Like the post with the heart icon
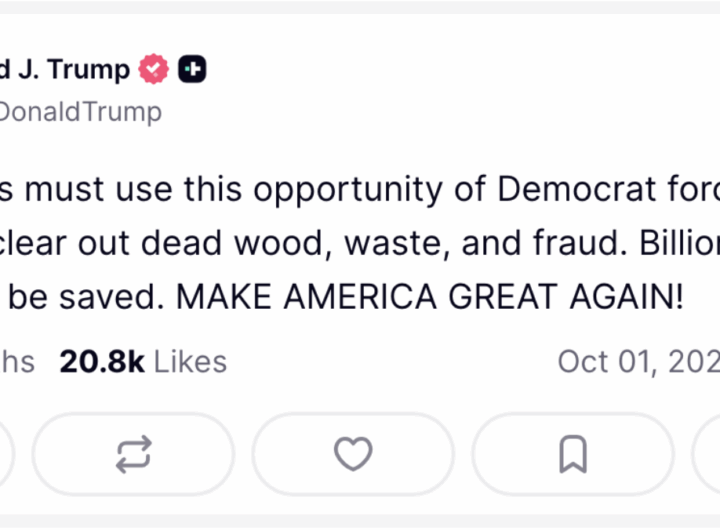The height and width of the screenshot is (530, 720). pyautogui.click(x=353, y=454)
